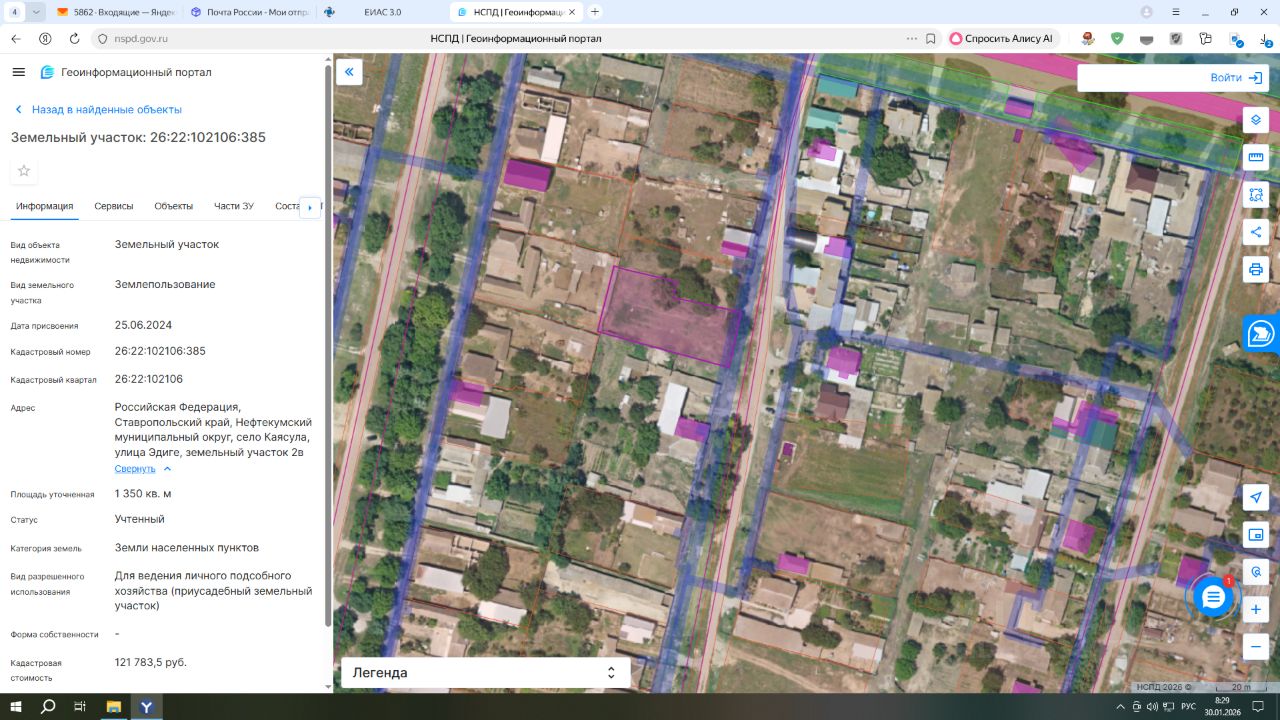Go back in browser history
The image size is (1280, 720).
pyautogui.click(x=16, y=38)
